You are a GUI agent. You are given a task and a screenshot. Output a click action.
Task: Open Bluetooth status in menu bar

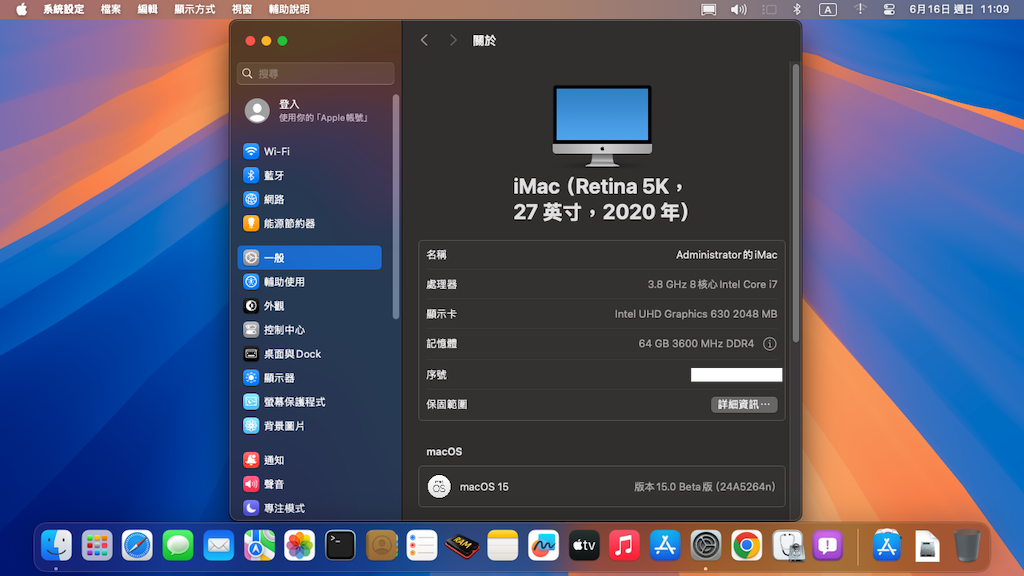pos(797,9)
